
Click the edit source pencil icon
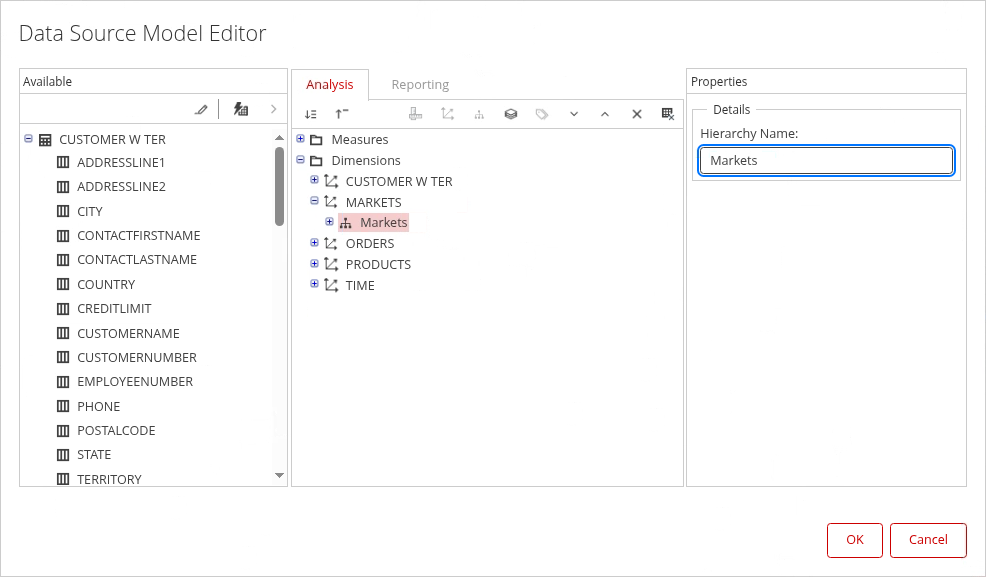[201, 109]
